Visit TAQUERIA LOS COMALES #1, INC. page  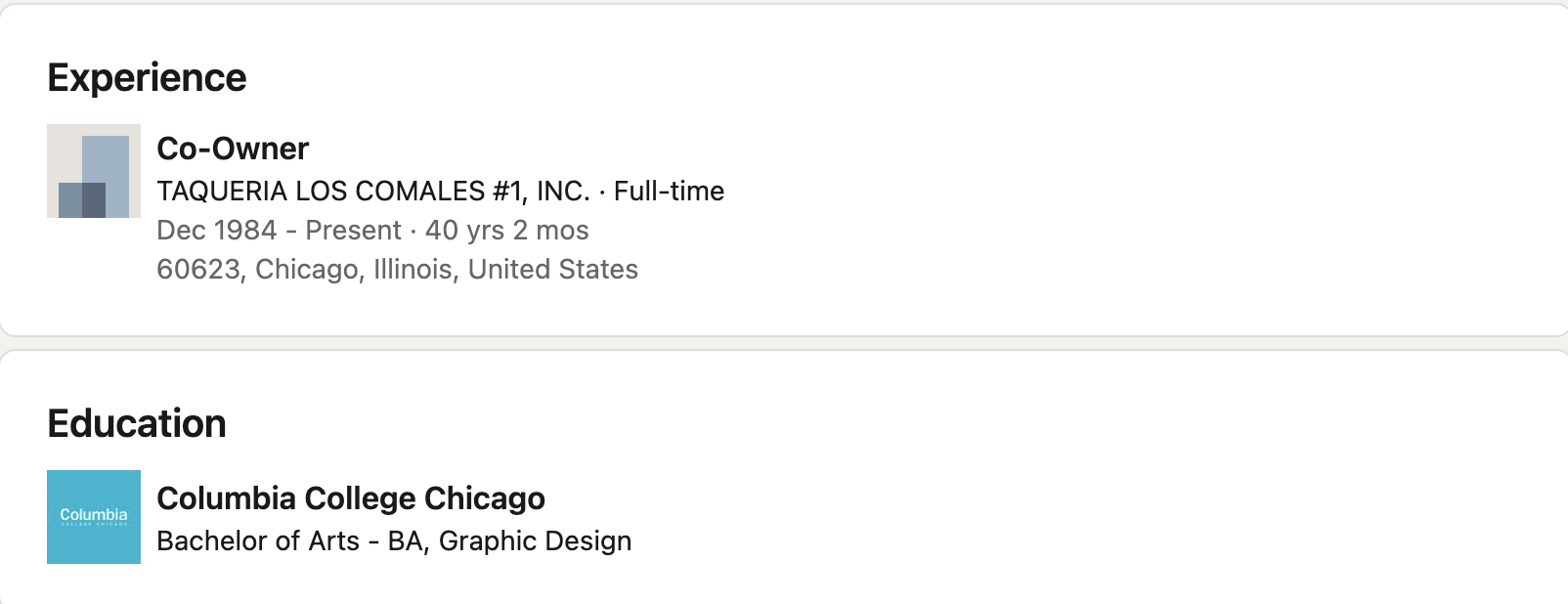click(373, 192)
